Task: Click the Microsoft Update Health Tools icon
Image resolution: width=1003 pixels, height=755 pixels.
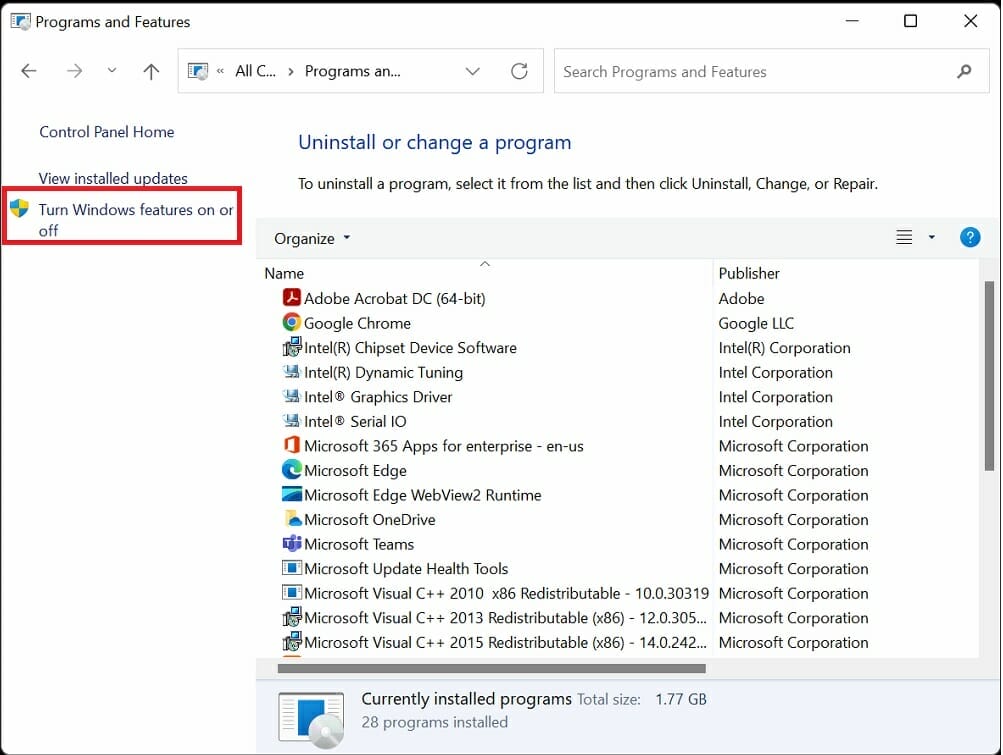Action: click(292, 568)
